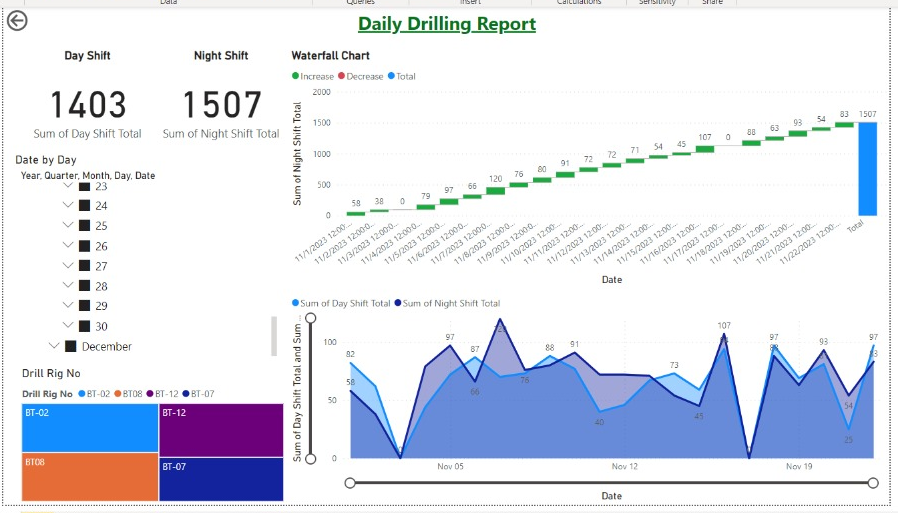The width and height of the screenshot is (898, 513).
Task: Click the left handle of Date zoom slider
Action: [x=350, y=483]
